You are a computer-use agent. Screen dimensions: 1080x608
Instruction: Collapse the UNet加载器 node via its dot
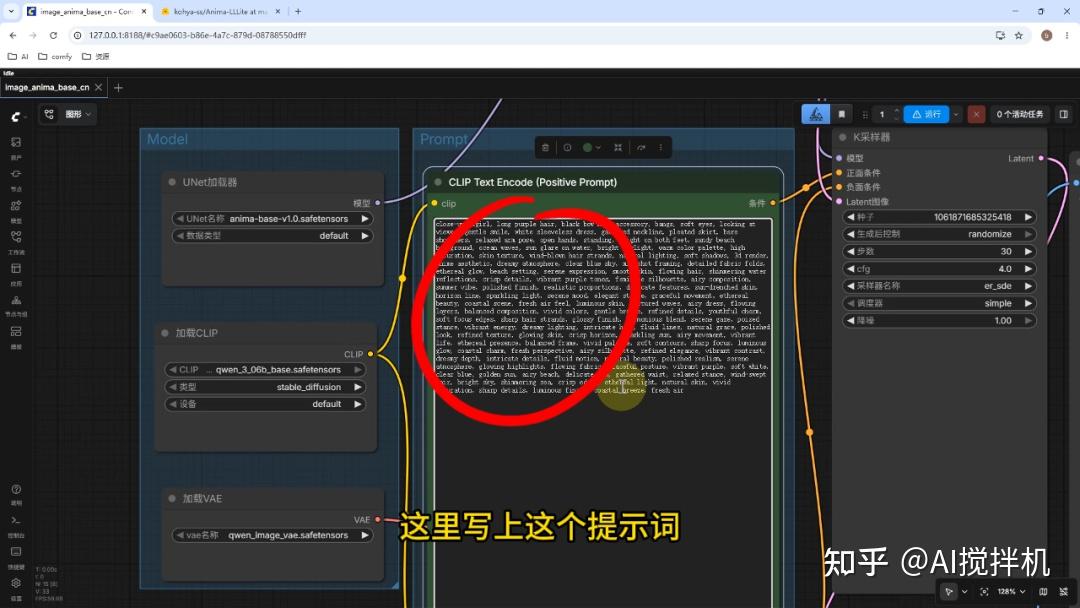(172, 182)
